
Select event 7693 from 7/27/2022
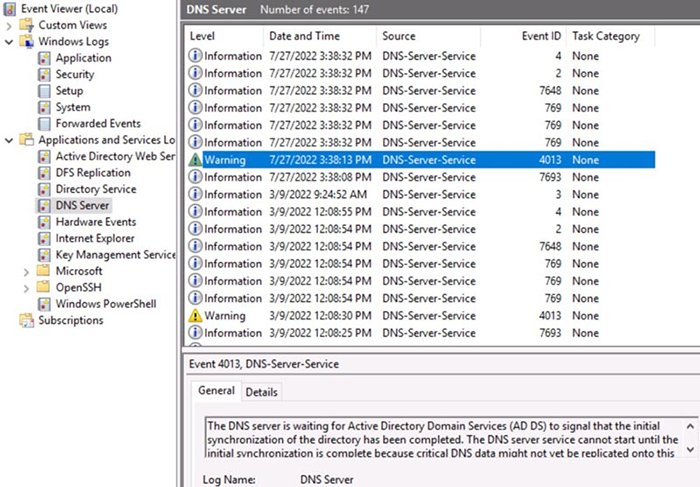point(420,177)
